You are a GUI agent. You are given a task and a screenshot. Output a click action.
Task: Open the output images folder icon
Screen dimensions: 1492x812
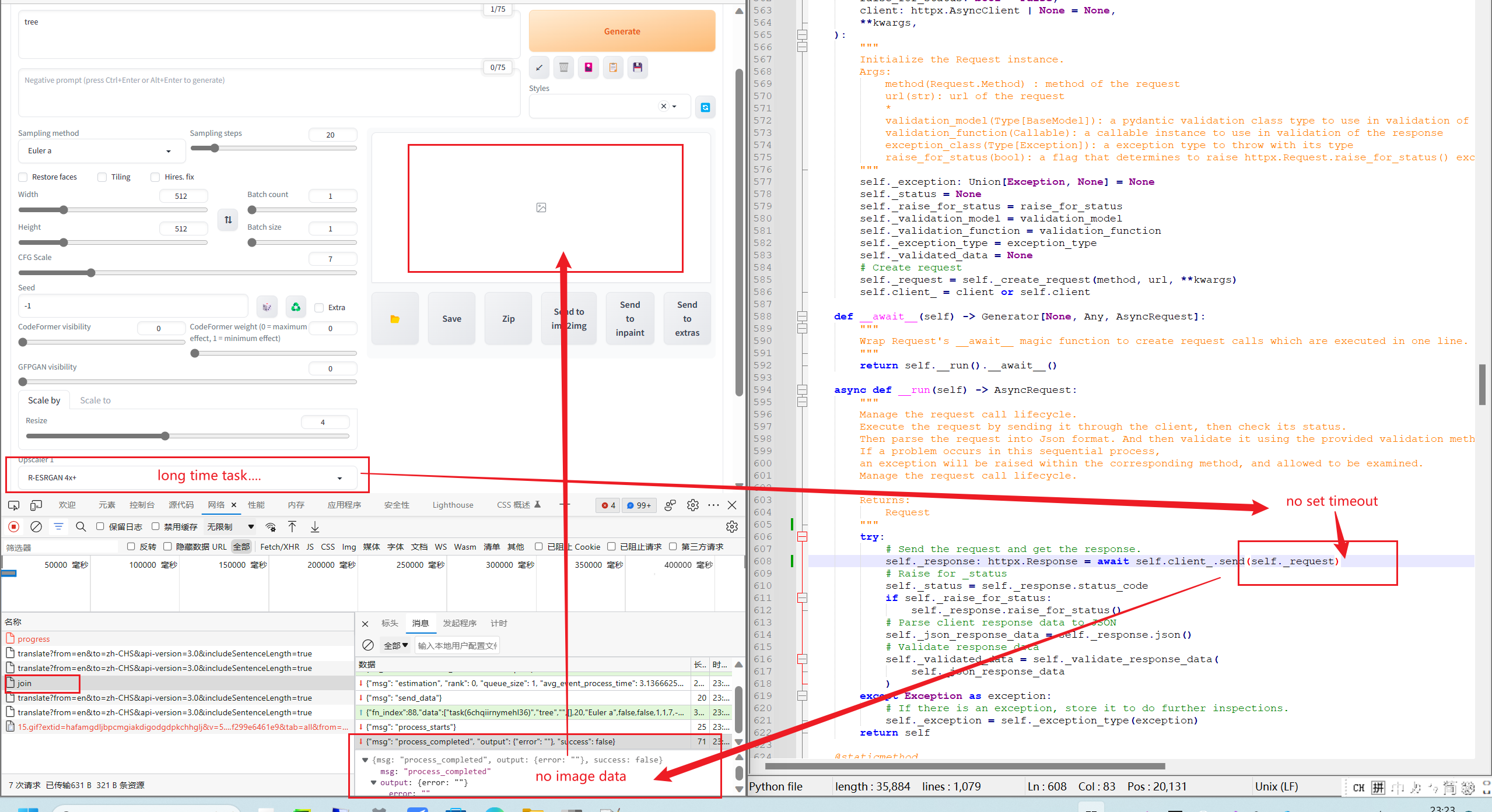pos(395,318)
